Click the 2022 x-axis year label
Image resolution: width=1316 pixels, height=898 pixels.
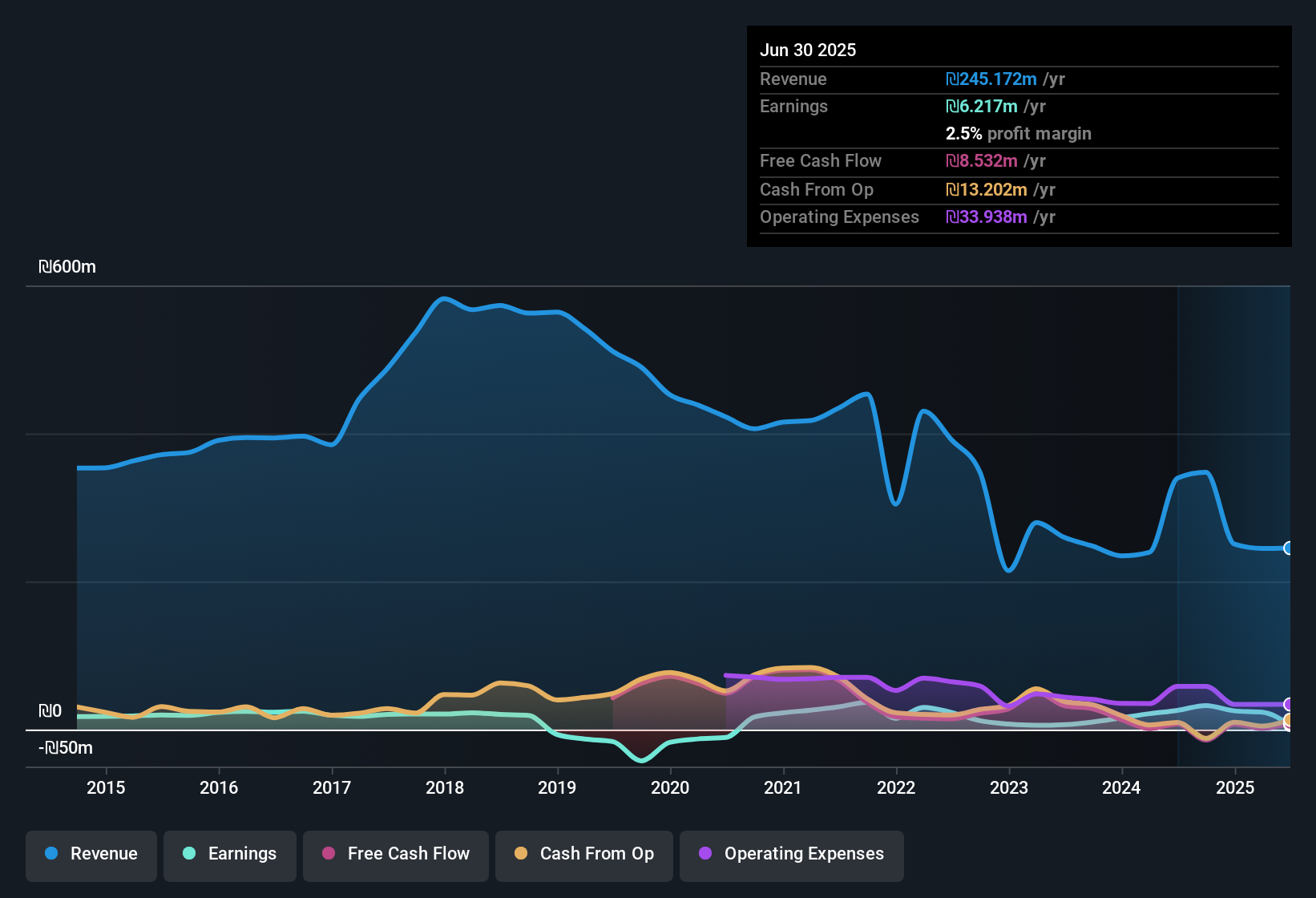click(x=896, y=787)
